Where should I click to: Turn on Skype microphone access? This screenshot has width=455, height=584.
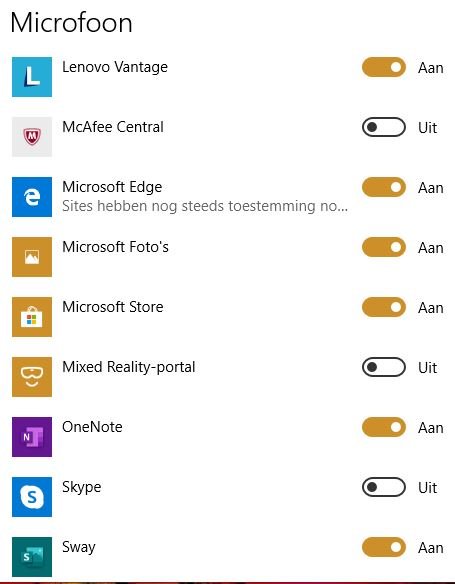(x=384, y=487)
